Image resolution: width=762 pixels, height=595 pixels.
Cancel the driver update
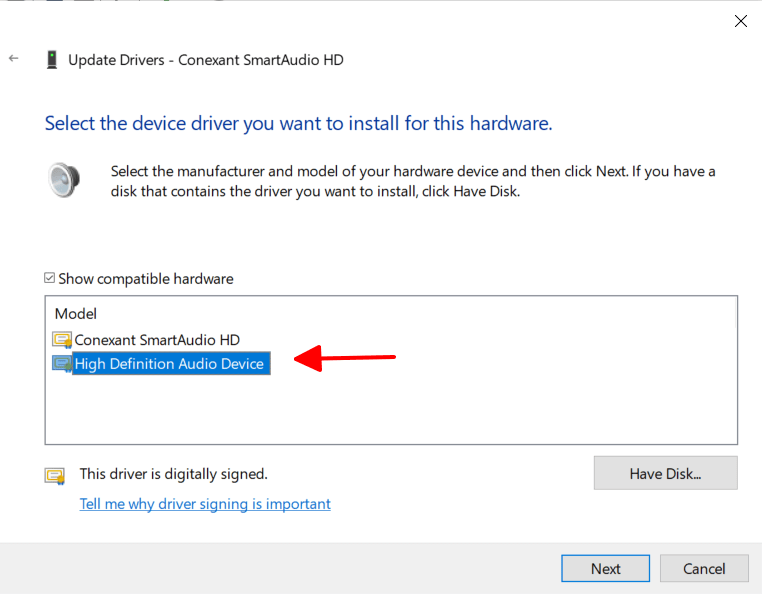[704, 568]
